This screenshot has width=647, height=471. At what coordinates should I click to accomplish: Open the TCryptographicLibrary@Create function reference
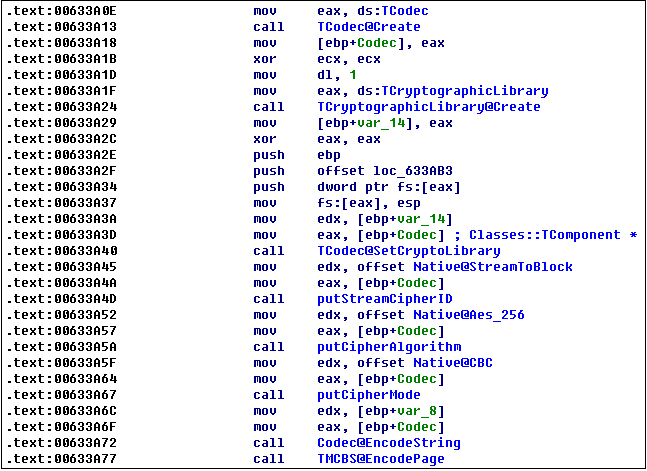429,107
